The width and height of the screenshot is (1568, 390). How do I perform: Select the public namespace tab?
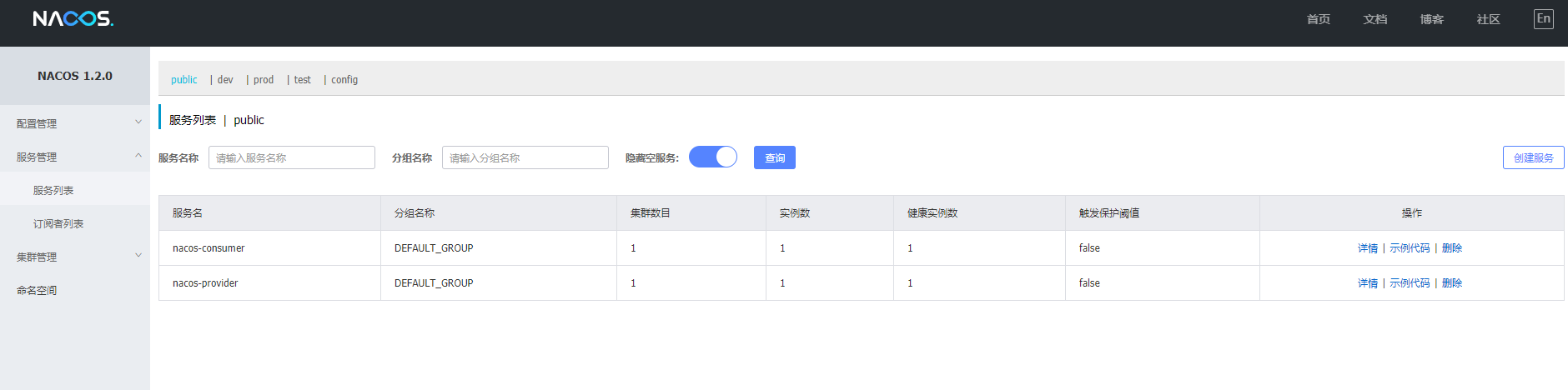coord(184,80)
